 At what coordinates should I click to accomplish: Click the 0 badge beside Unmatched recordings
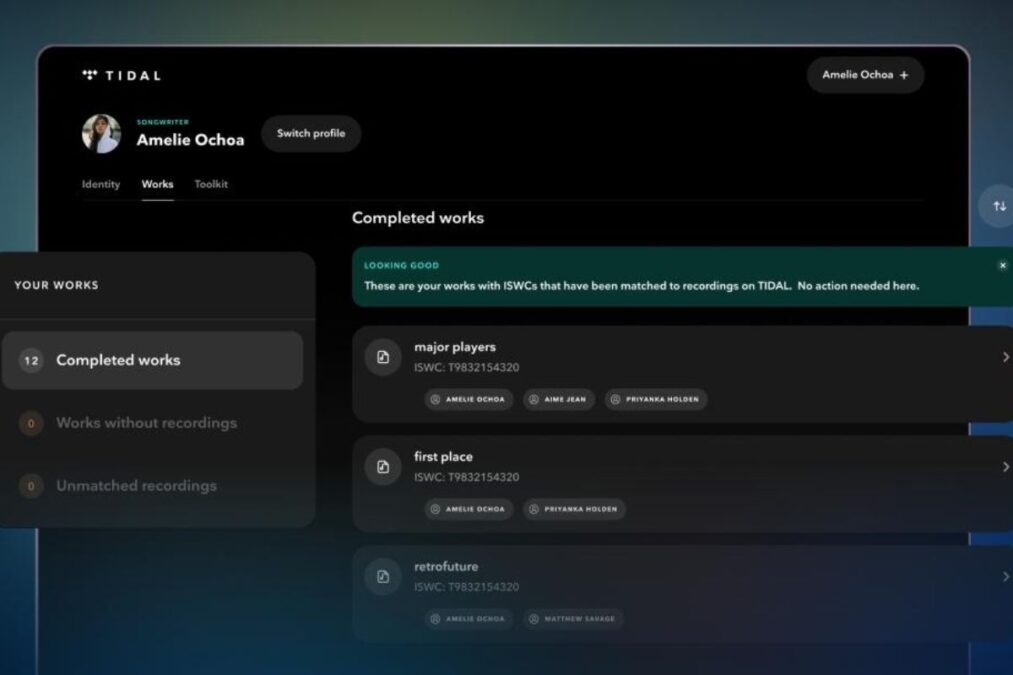coord(31,486)
